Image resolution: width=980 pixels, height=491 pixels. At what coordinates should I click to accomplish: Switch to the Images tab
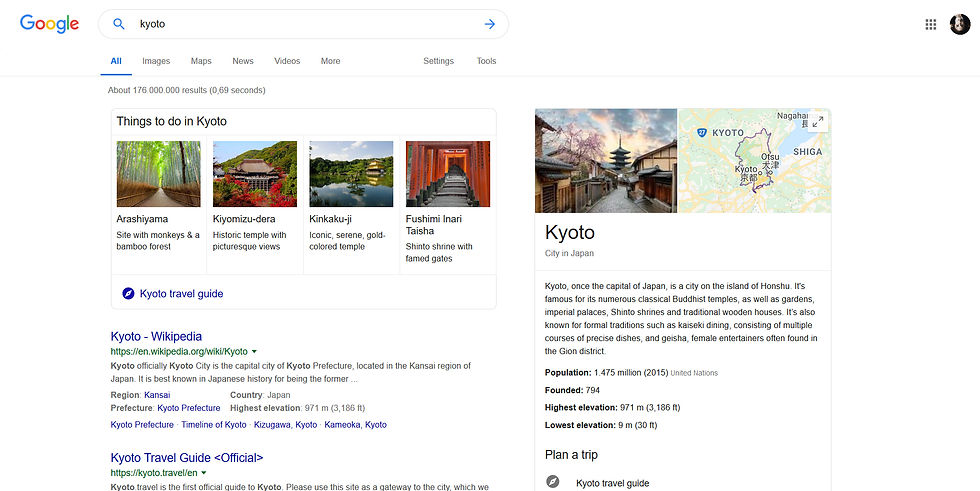pos(156,61)
